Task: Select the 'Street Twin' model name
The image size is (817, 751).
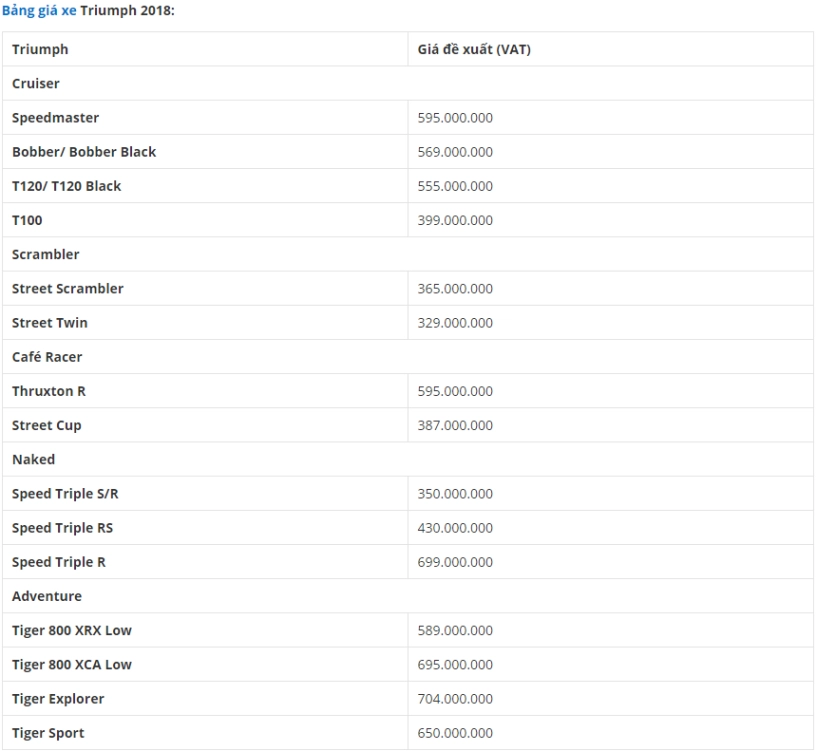Action: (x=50, y=323)
